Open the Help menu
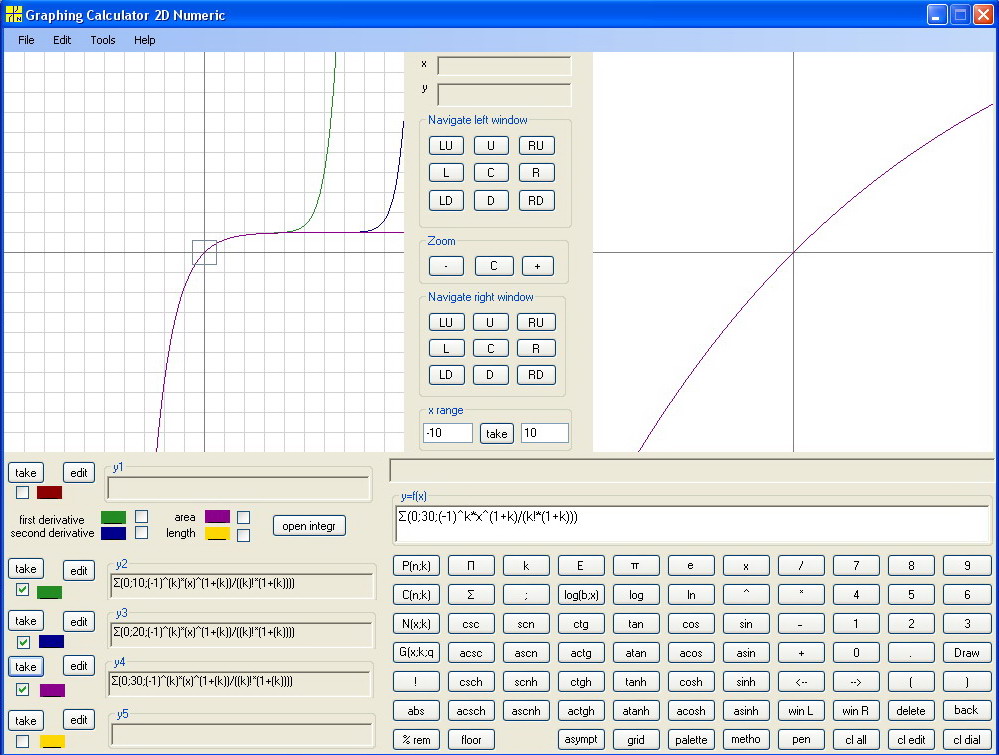This screenshot has height=755, width=999. 145,40
